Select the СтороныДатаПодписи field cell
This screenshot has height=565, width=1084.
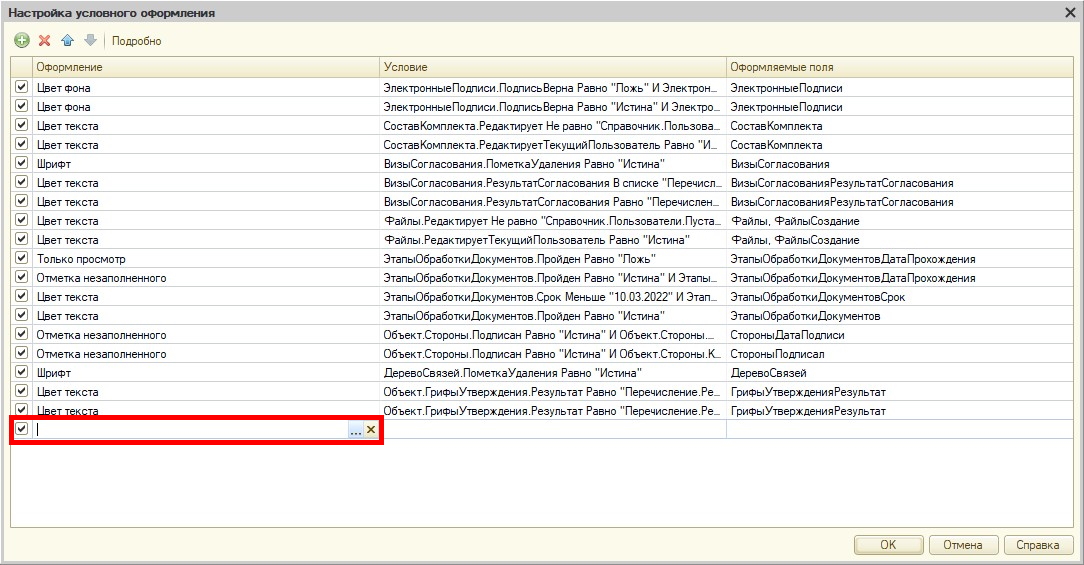coord(900,335)
